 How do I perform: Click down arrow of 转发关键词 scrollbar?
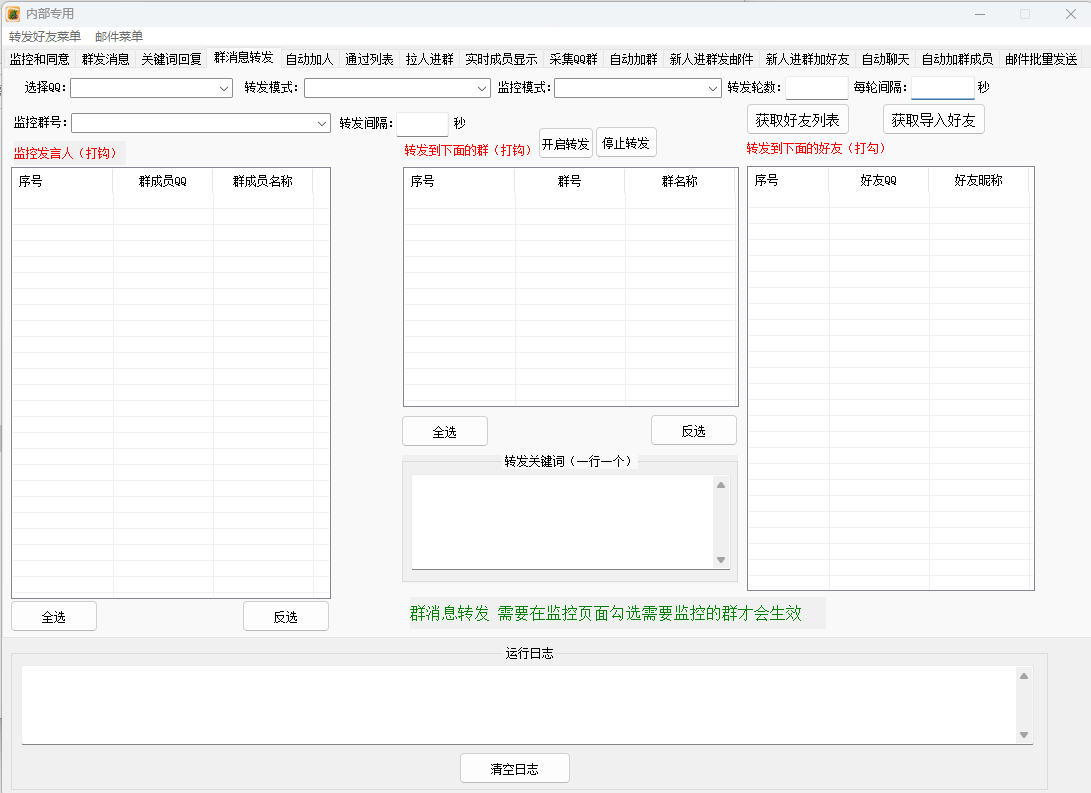721,560
